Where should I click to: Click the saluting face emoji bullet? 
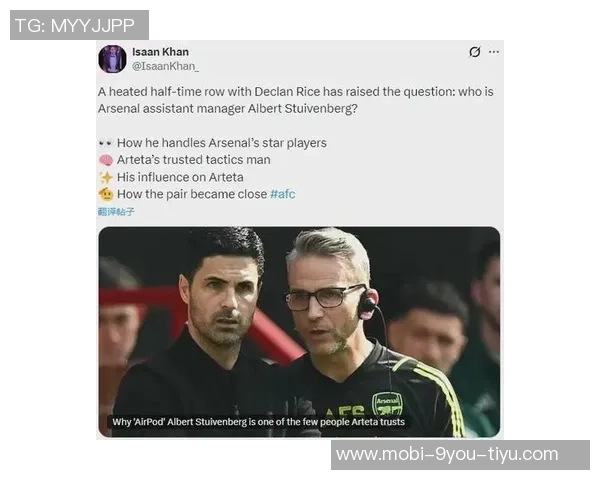[x=106, y=194]
